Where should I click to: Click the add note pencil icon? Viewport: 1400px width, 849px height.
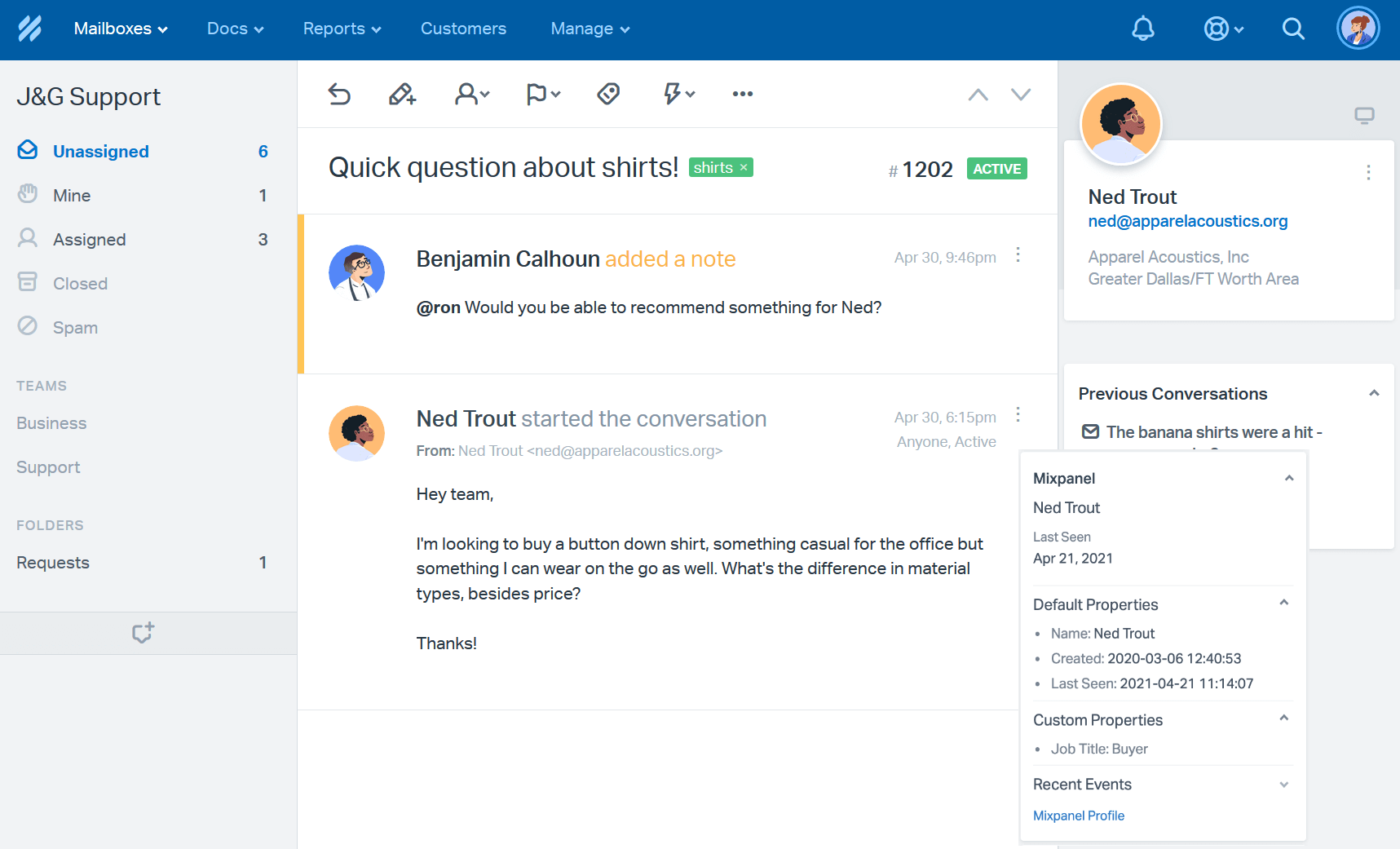[x=402, y=95]
